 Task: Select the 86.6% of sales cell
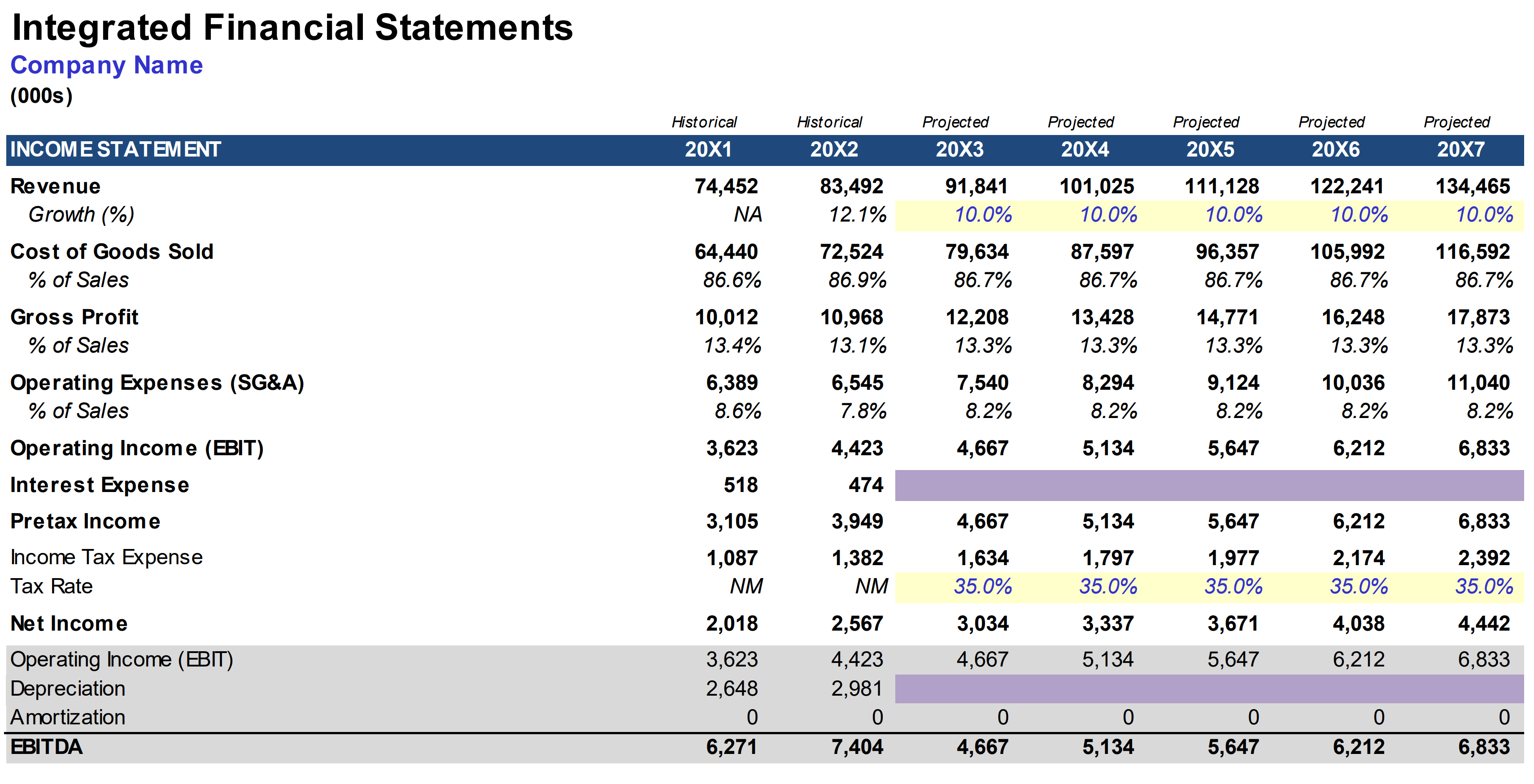[732, 280]
